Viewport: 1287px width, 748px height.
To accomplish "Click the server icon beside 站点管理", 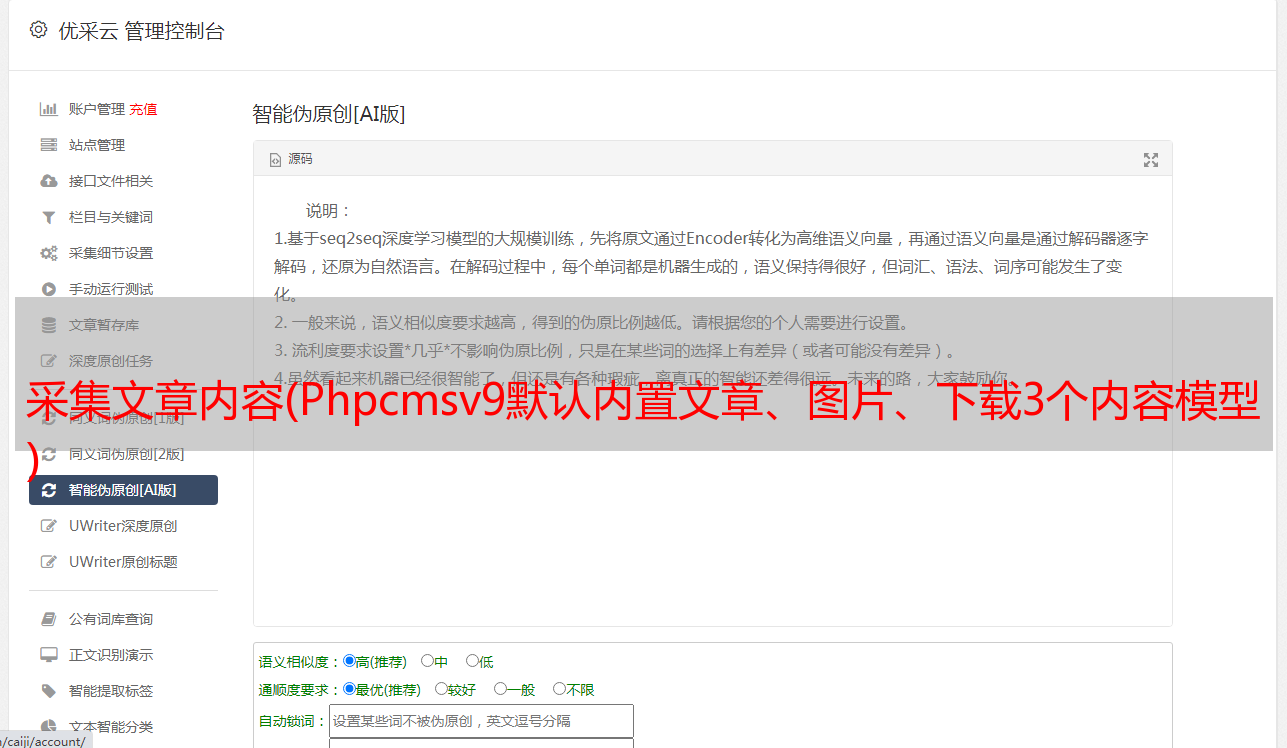I will [48, 145].
